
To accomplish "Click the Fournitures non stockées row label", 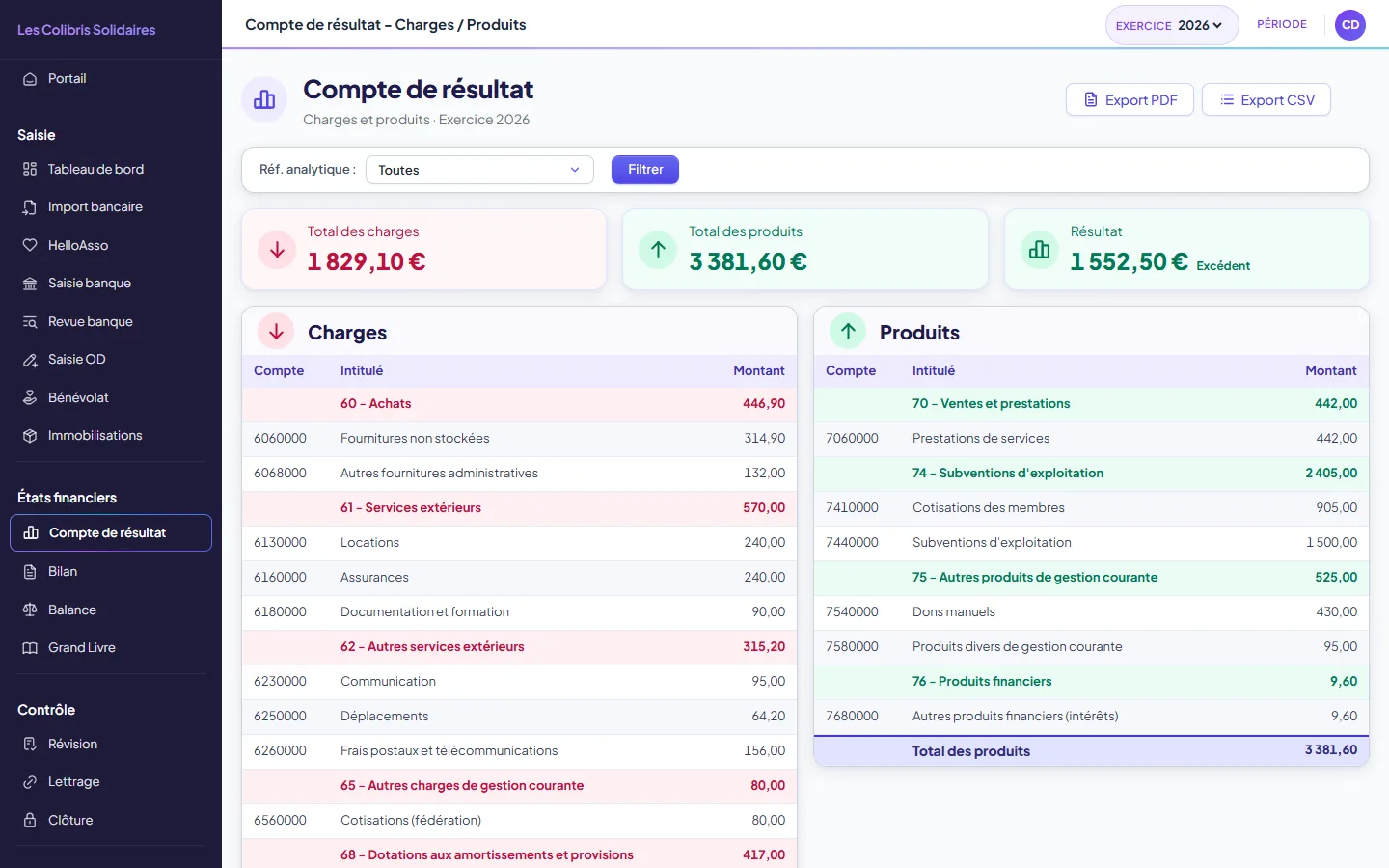I will click(x=415, y=439).
